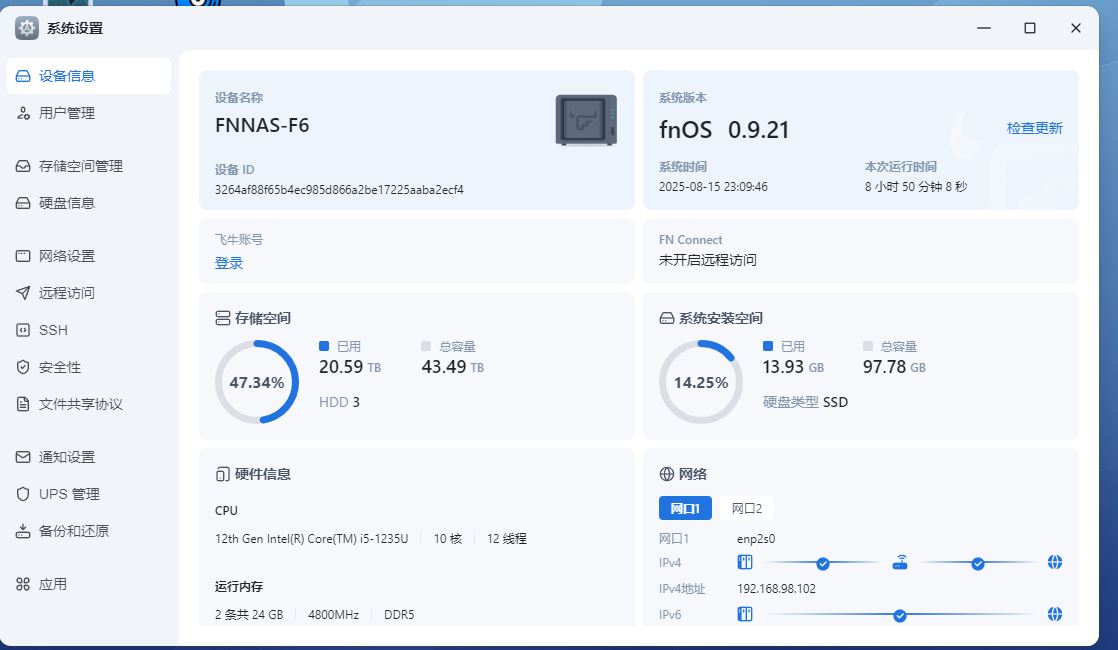The image size is (1118, 650).
Task: Click the hard disk info sidebar icon
Action: click(23, 203)
